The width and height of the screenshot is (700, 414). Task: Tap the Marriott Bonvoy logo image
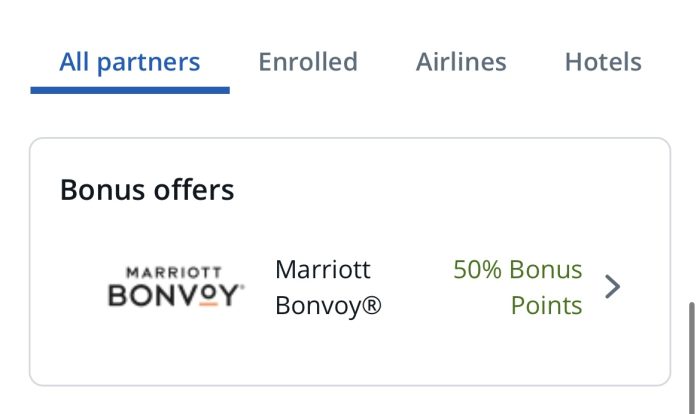click(176, 287)
